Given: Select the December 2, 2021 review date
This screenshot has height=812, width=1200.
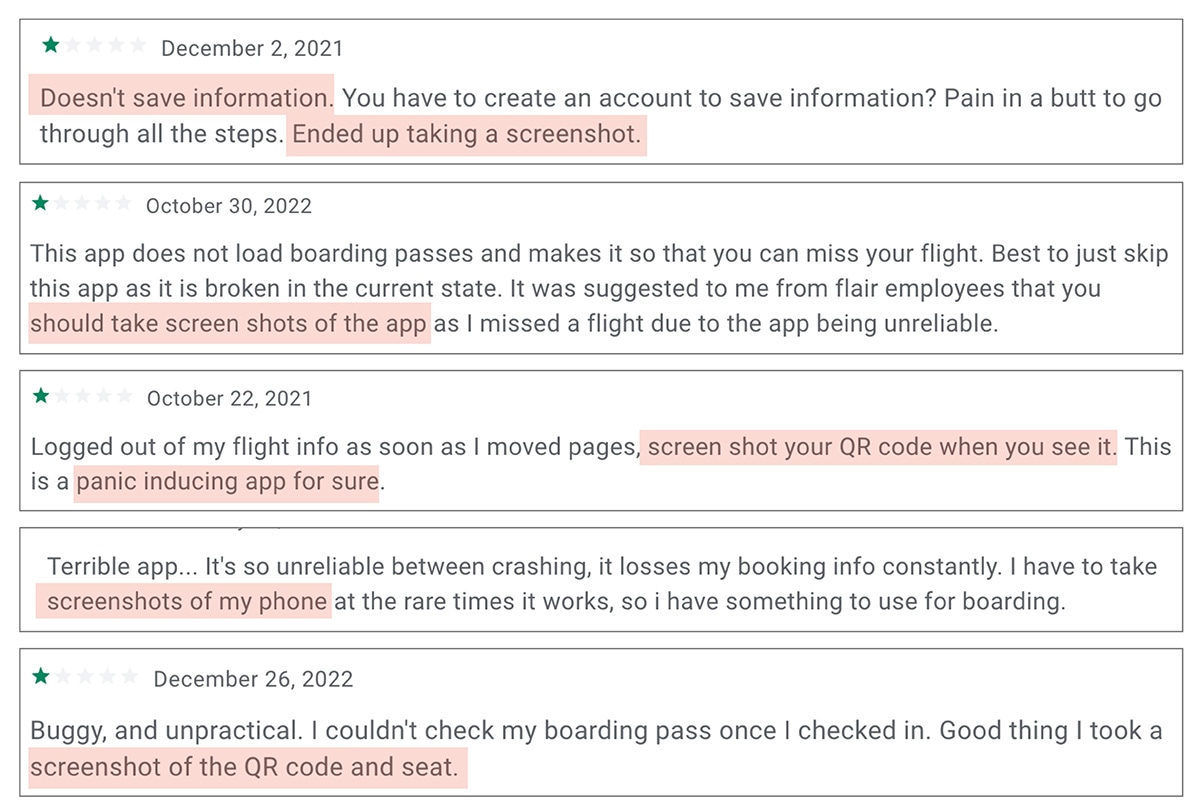Looking at the screenshot, I should tap(252, 48).
